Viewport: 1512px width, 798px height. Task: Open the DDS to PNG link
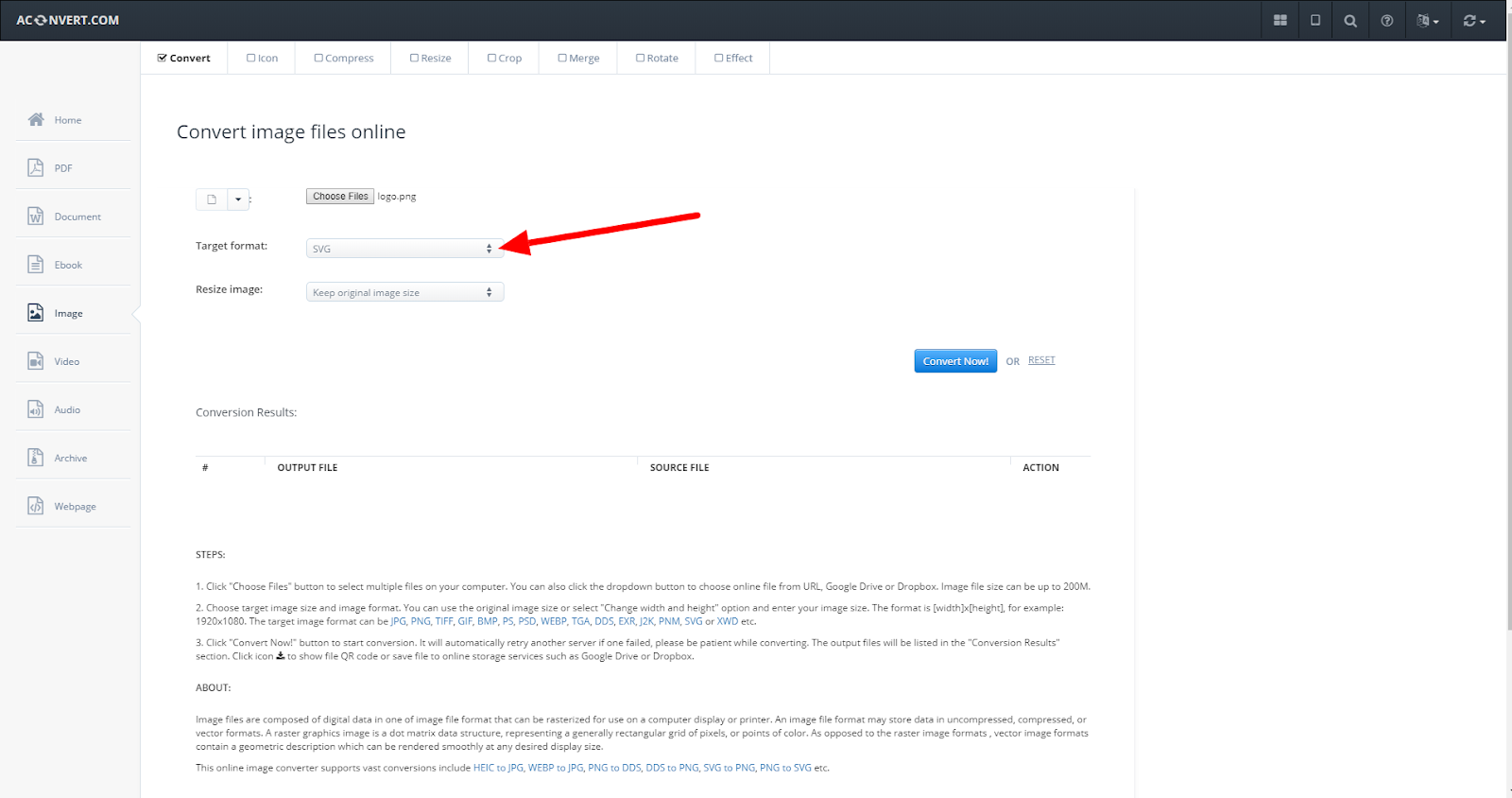click(672, 768)
